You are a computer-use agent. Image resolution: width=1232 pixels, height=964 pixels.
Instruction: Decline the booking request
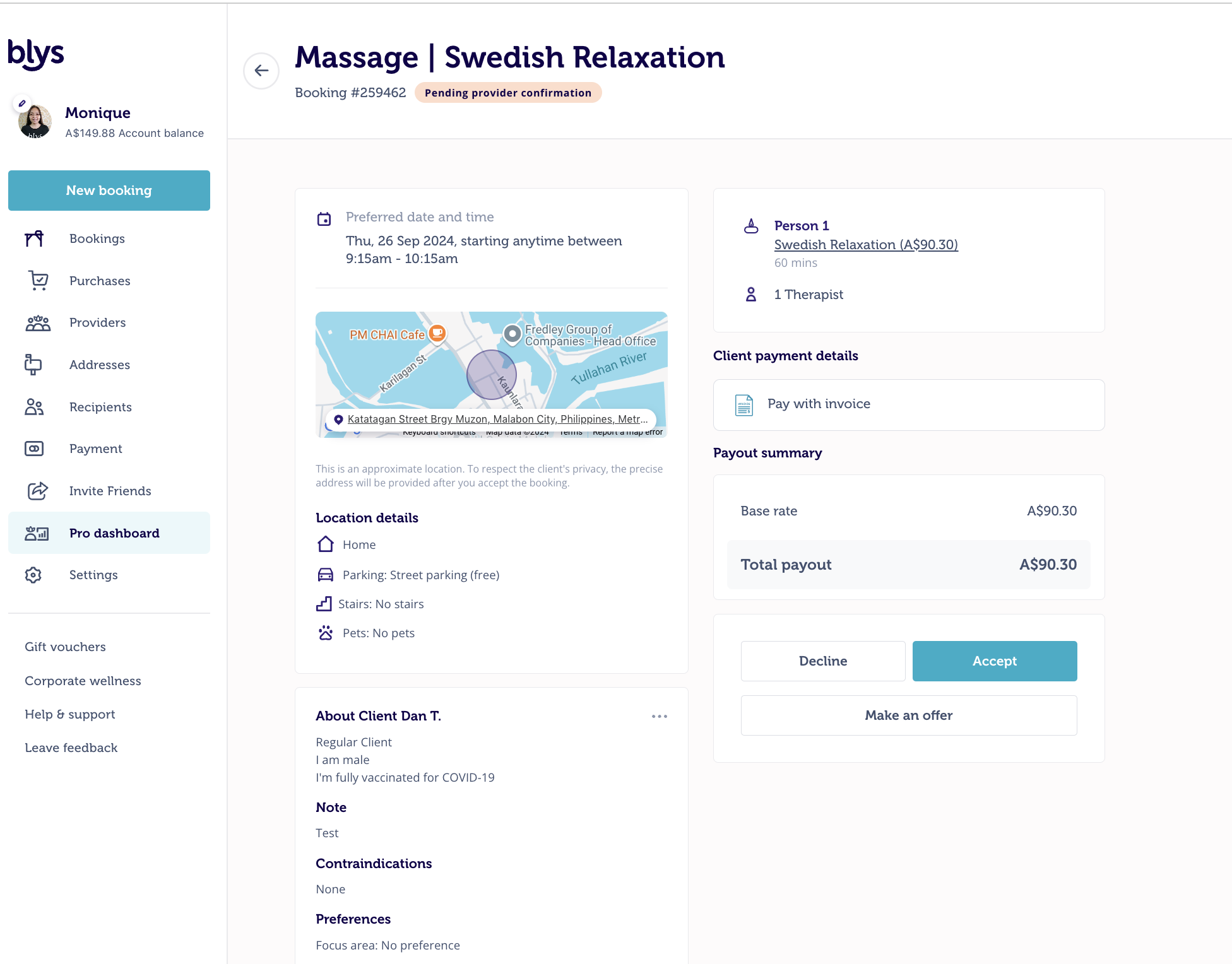pyautogui.click(x=823, y=661)
